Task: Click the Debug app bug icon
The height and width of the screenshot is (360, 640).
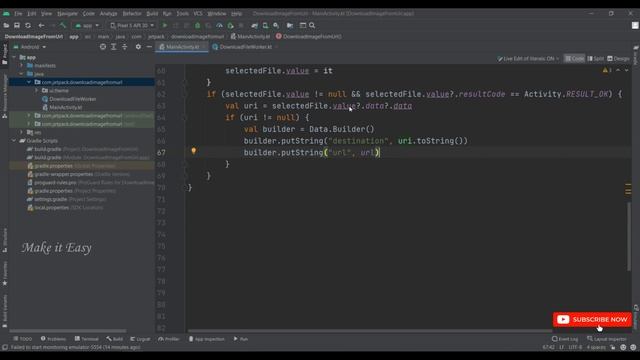Action: pyautogui.click(x=198, y=25)
